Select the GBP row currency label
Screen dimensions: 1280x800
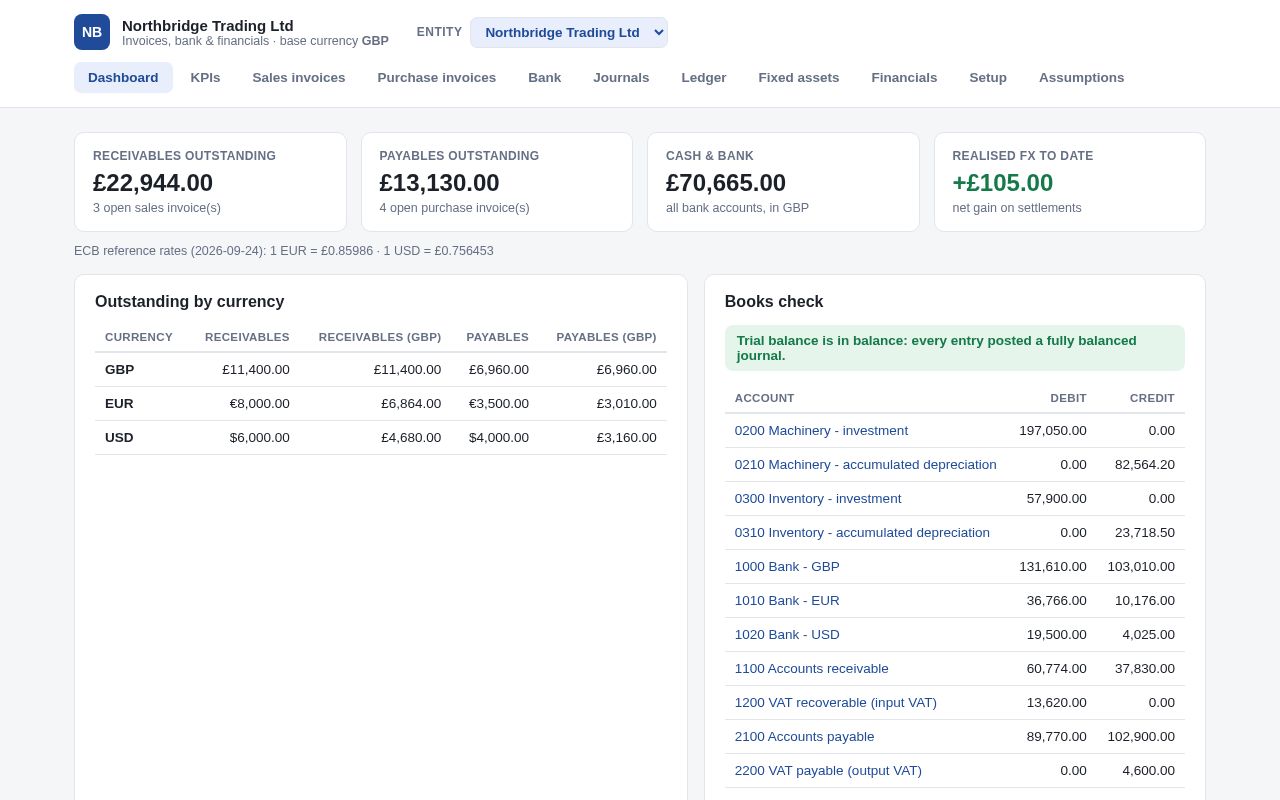click(x=119, y=370)
